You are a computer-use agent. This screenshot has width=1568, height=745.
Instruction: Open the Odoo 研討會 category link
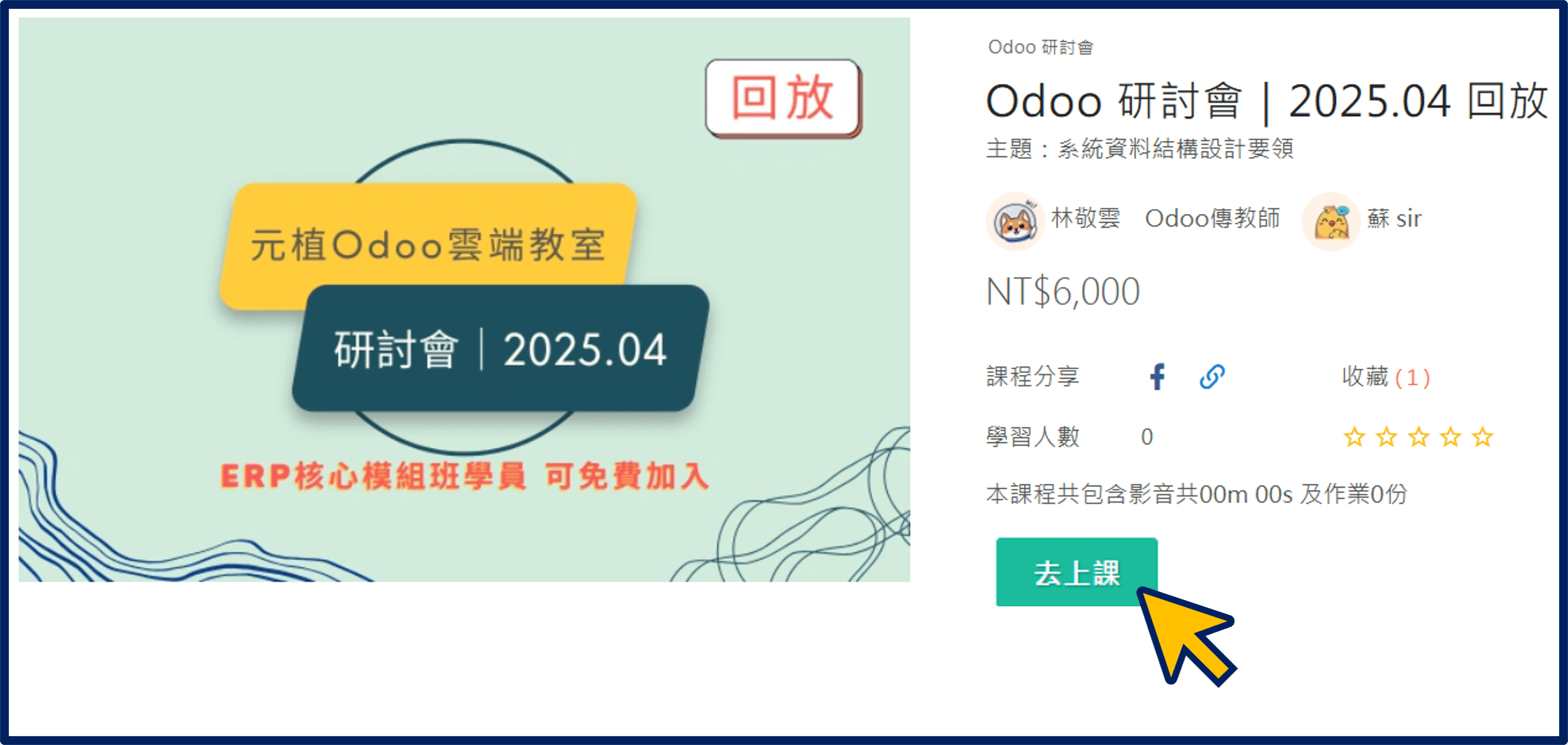pos(1041,48)
